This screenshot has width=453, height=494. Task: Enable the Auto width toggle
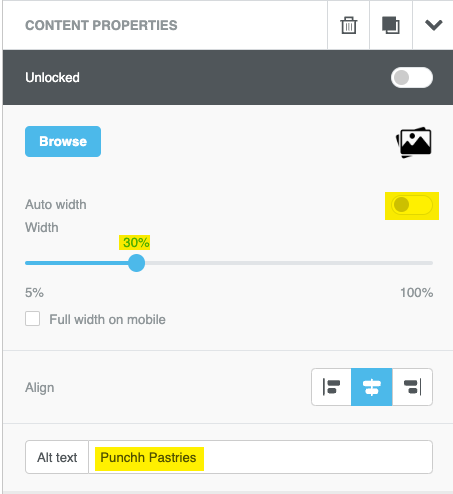tap(412, 205)
